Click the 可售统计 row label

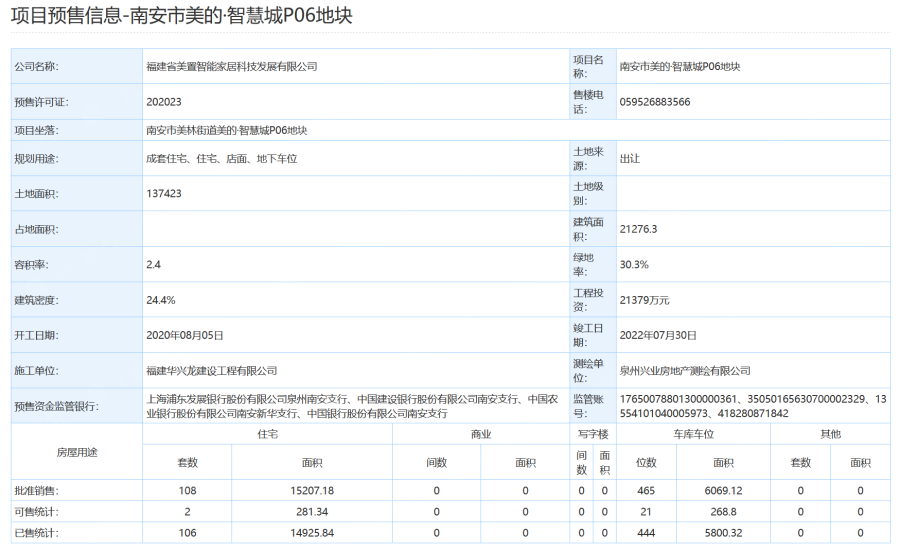coord(36,512)
